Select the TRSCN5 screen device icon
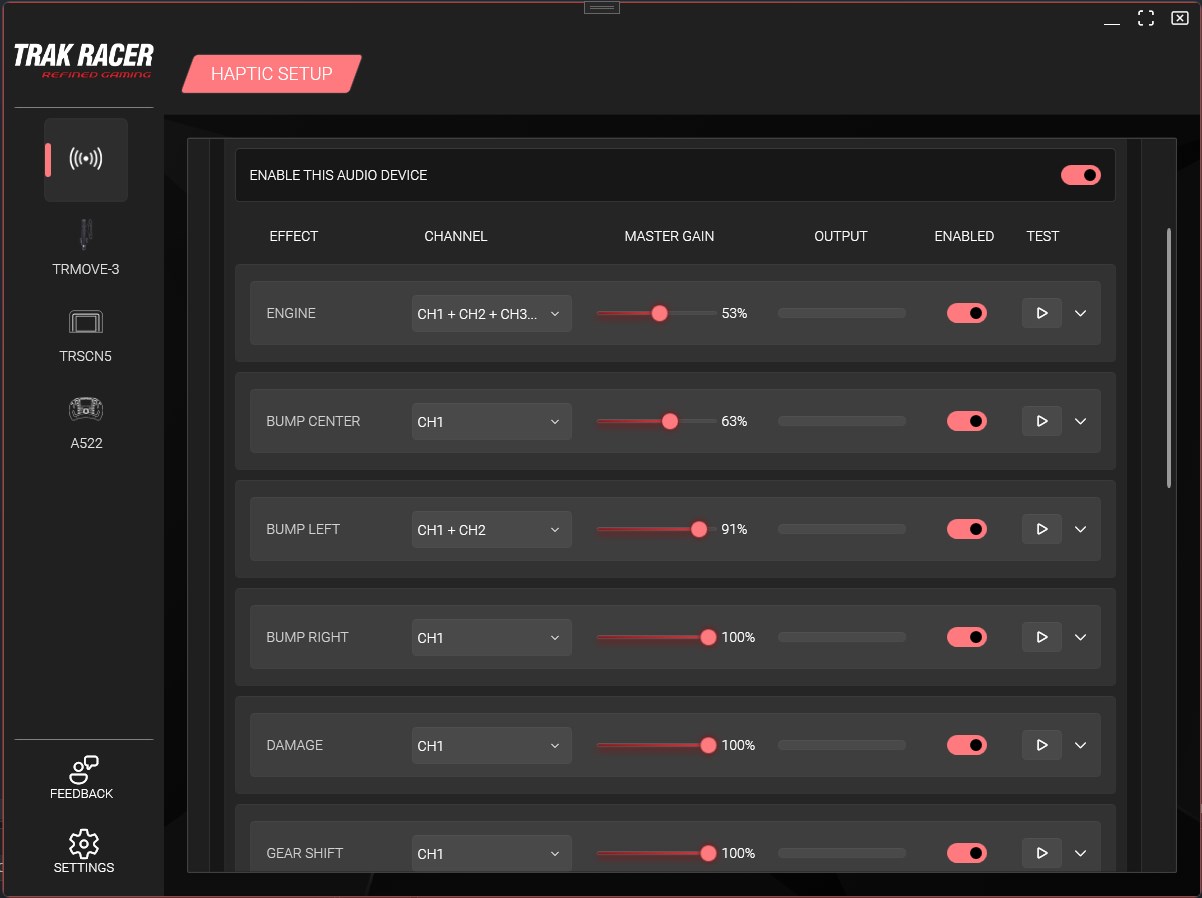1202x898 pixels. point(86,322)
